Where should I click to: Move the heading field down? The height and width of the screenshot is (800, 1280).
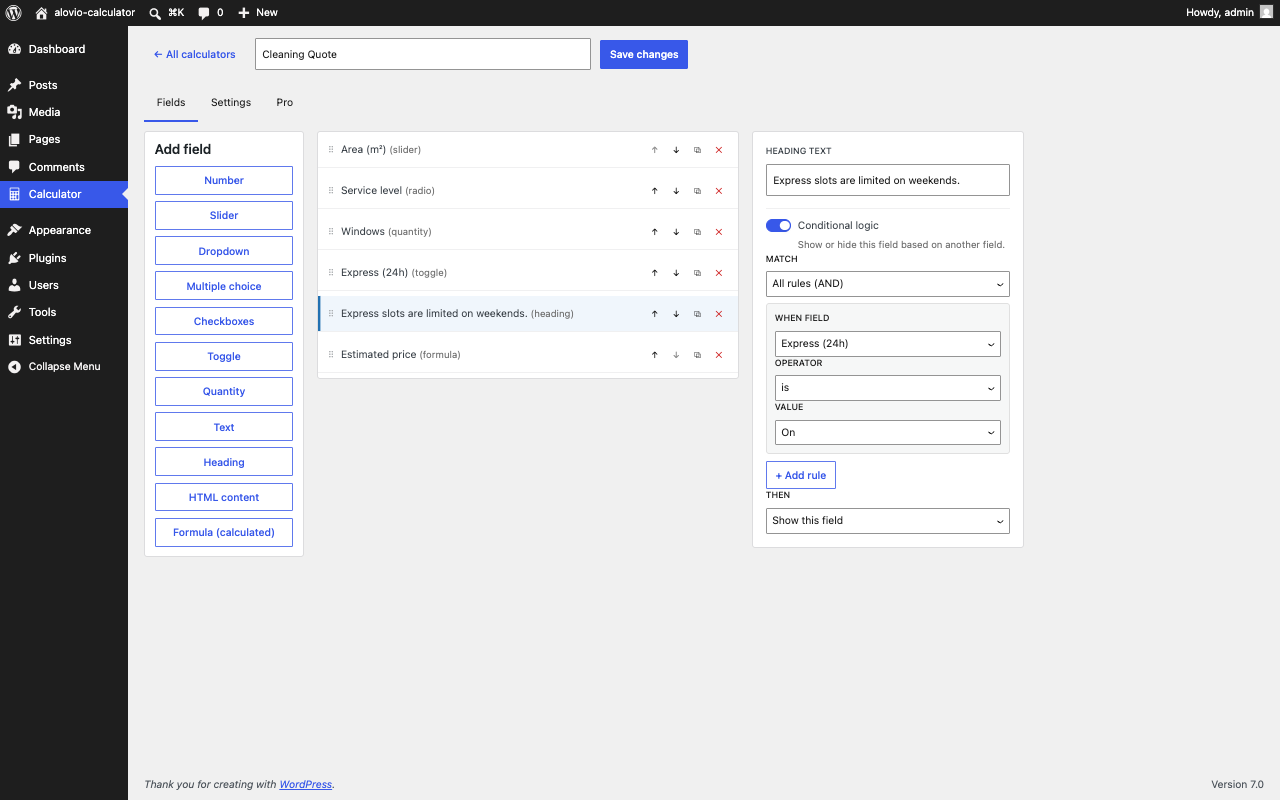coord(676,314)
